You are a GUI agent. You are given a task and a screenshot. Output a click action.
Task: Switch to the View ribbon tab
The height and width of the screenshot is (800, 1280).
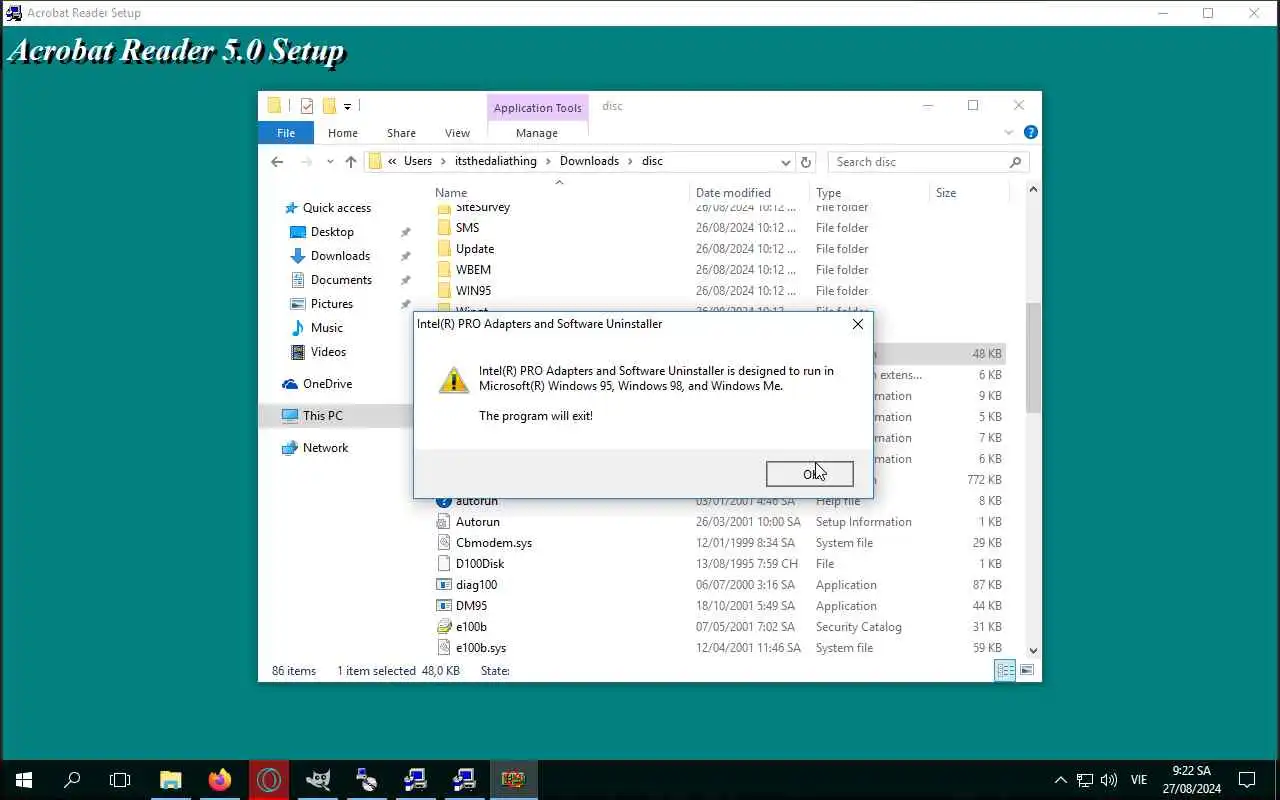(457, 133)
